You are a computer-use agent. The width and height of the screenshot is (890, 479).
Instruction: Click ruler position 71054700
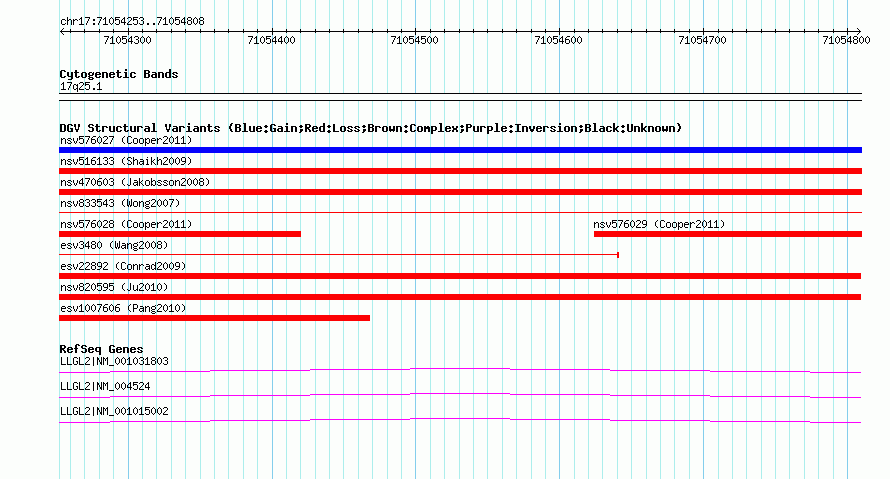(x=703, y=40)
